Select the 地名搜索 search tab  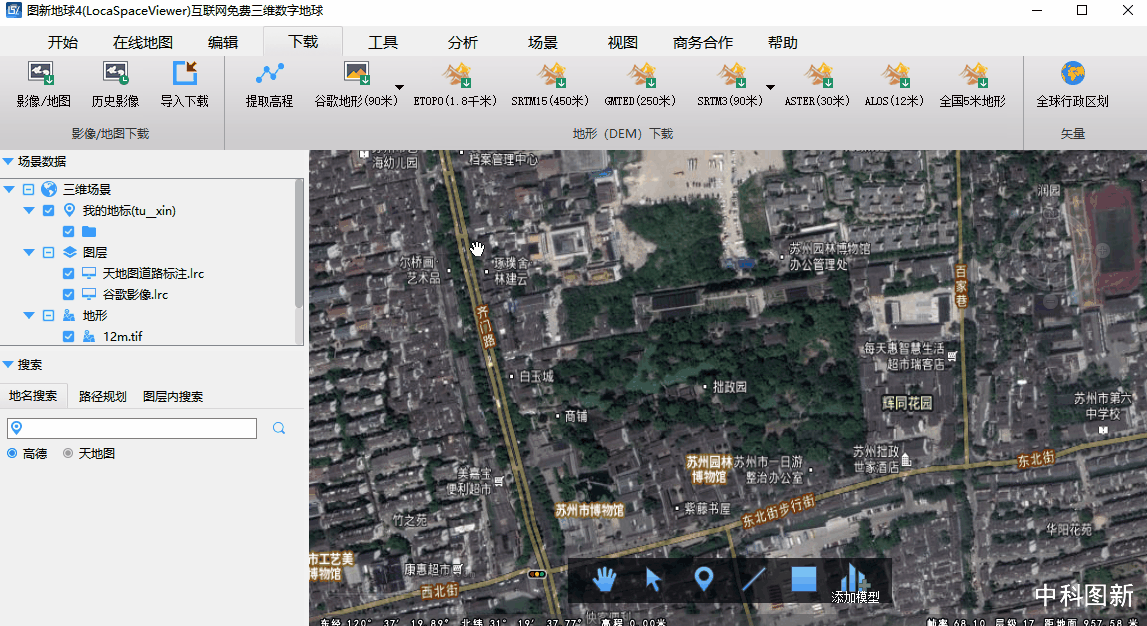(x=33, y=396)
